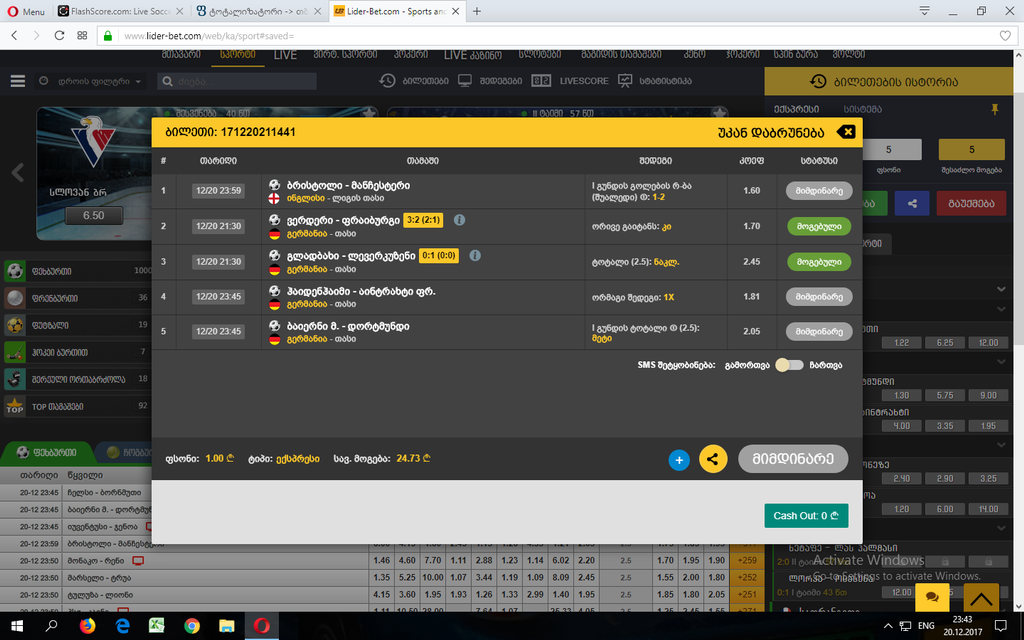Select the 3.35 odds in right panel
The image size is (1024, 640).
pos(945,426)
